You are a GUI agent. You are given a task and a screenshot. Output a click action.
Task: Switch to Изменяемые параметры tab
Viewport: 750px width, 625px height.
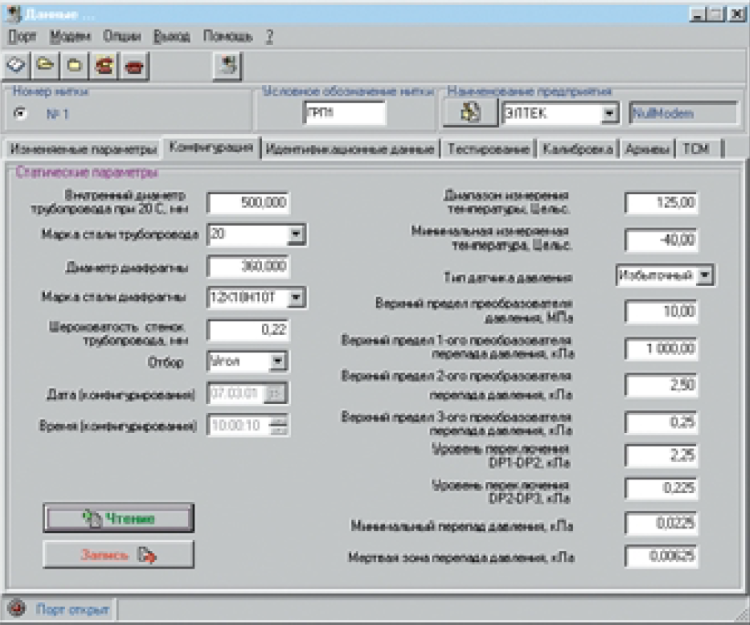coord(83,149)
